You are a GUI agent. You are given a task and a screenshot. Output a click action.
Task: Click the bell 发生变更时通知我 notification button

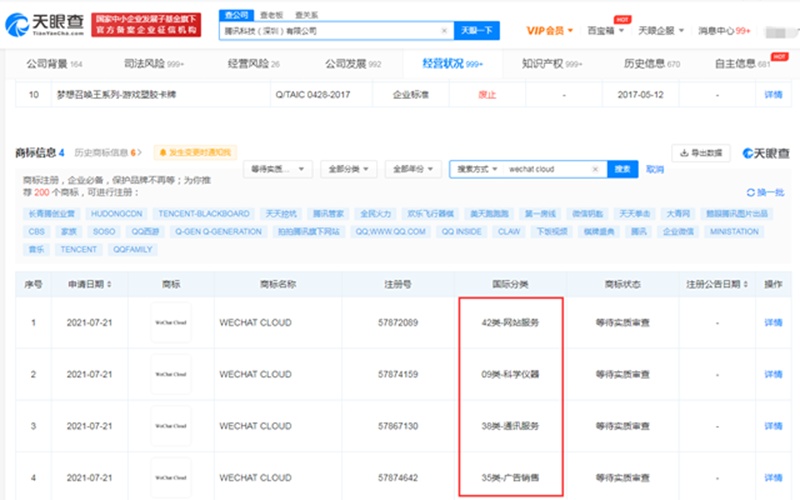coord(195,152)
